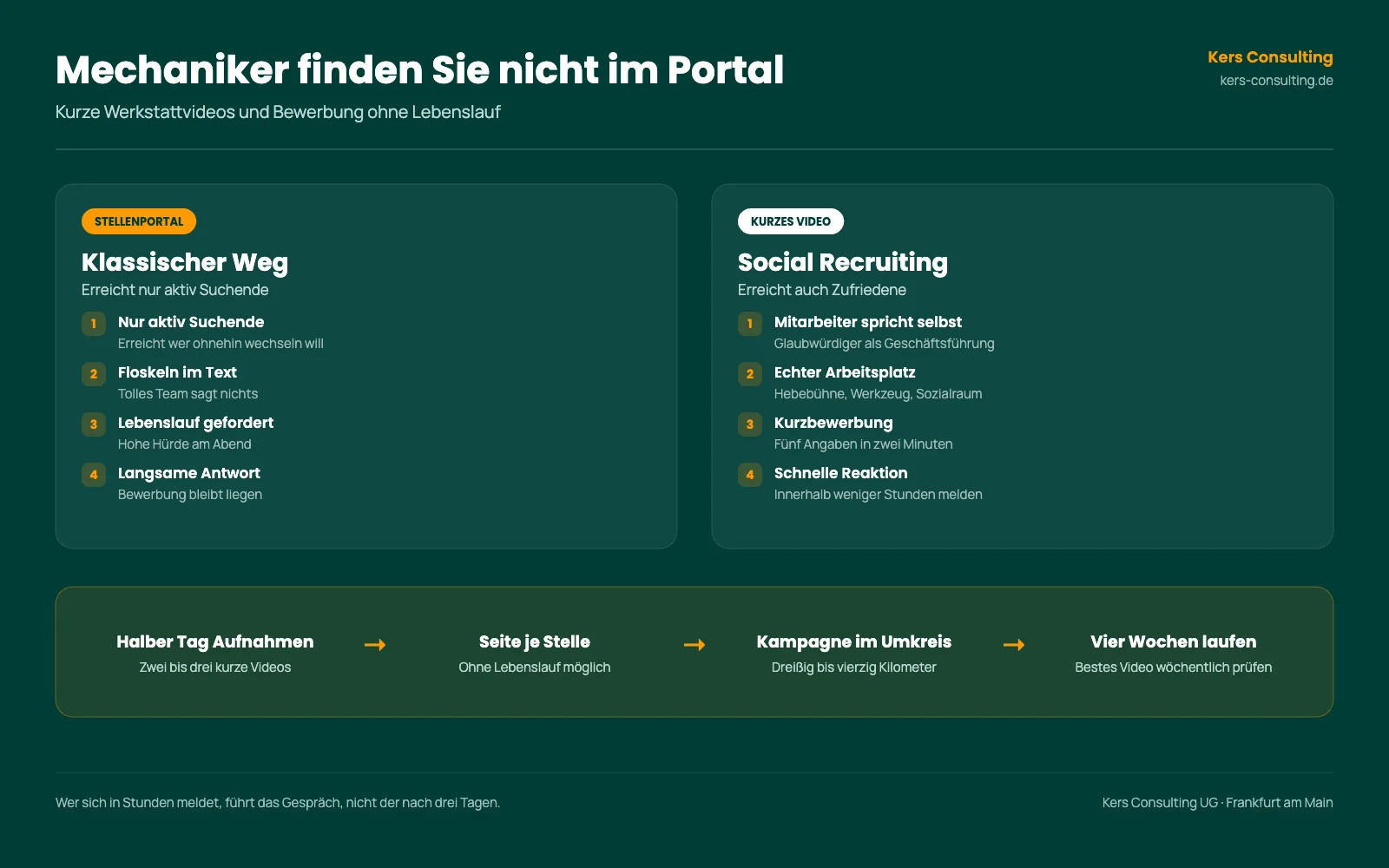Screen dimensions: 1389x868
Task: Click number badge beside 'Mitarbeiter spricht selbst'
Action: click(750, 324)
